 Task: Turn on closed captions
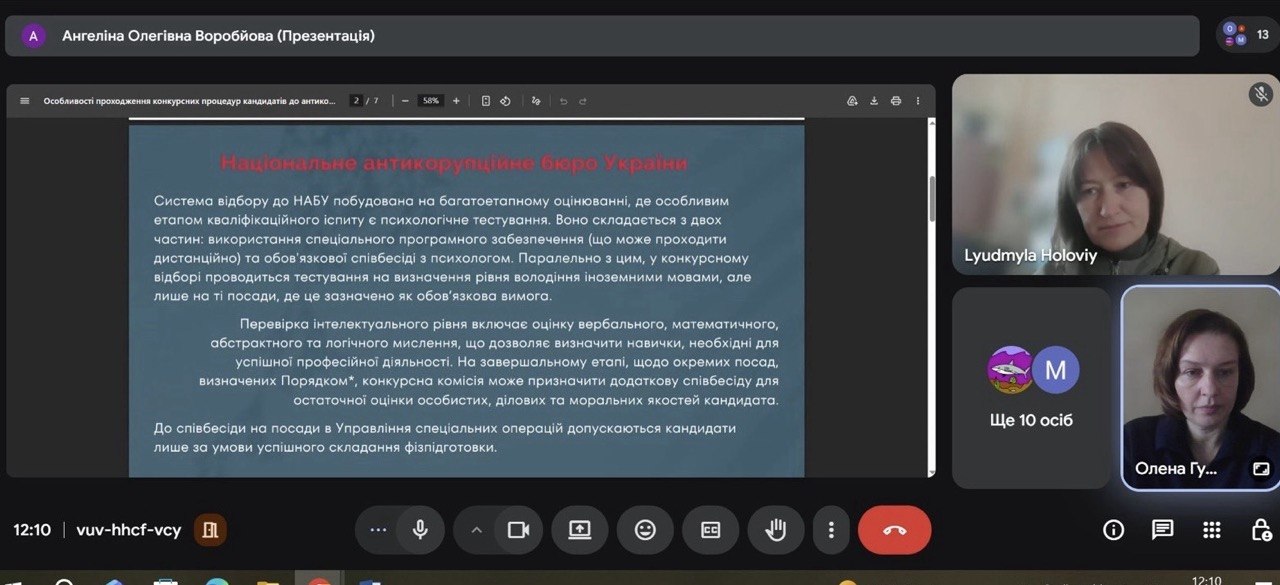pyautogui.click(x=710, y=530)
